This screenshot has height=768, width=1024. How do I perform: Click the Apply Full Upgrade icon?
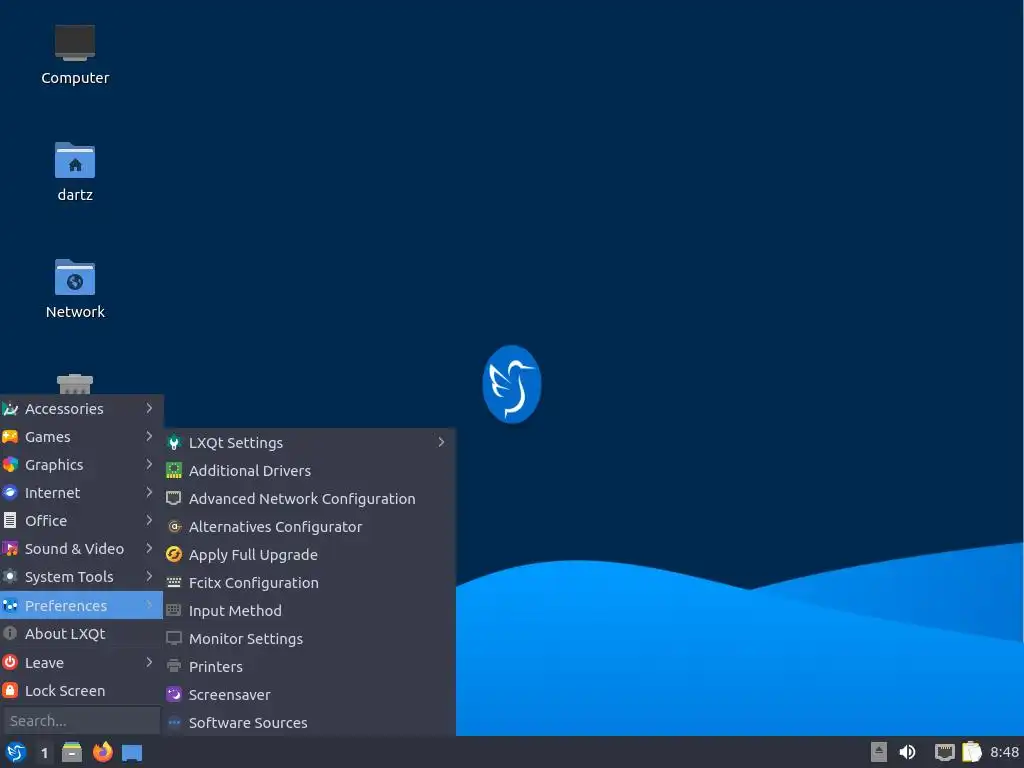(174, 554)
